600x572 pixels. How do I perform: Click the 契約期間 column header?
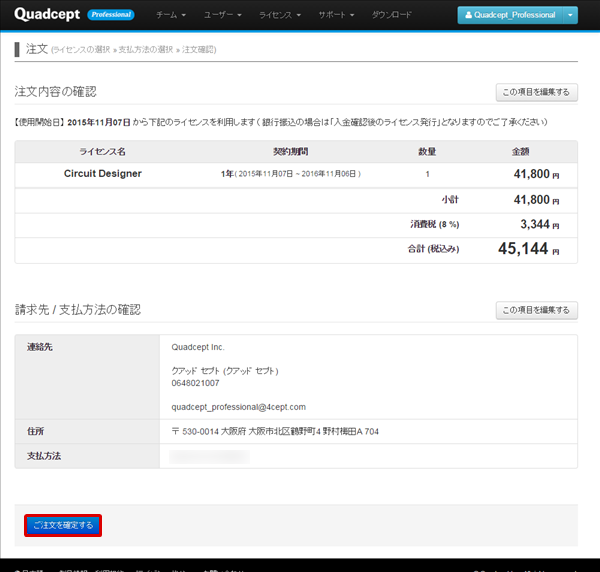(290, 152)
